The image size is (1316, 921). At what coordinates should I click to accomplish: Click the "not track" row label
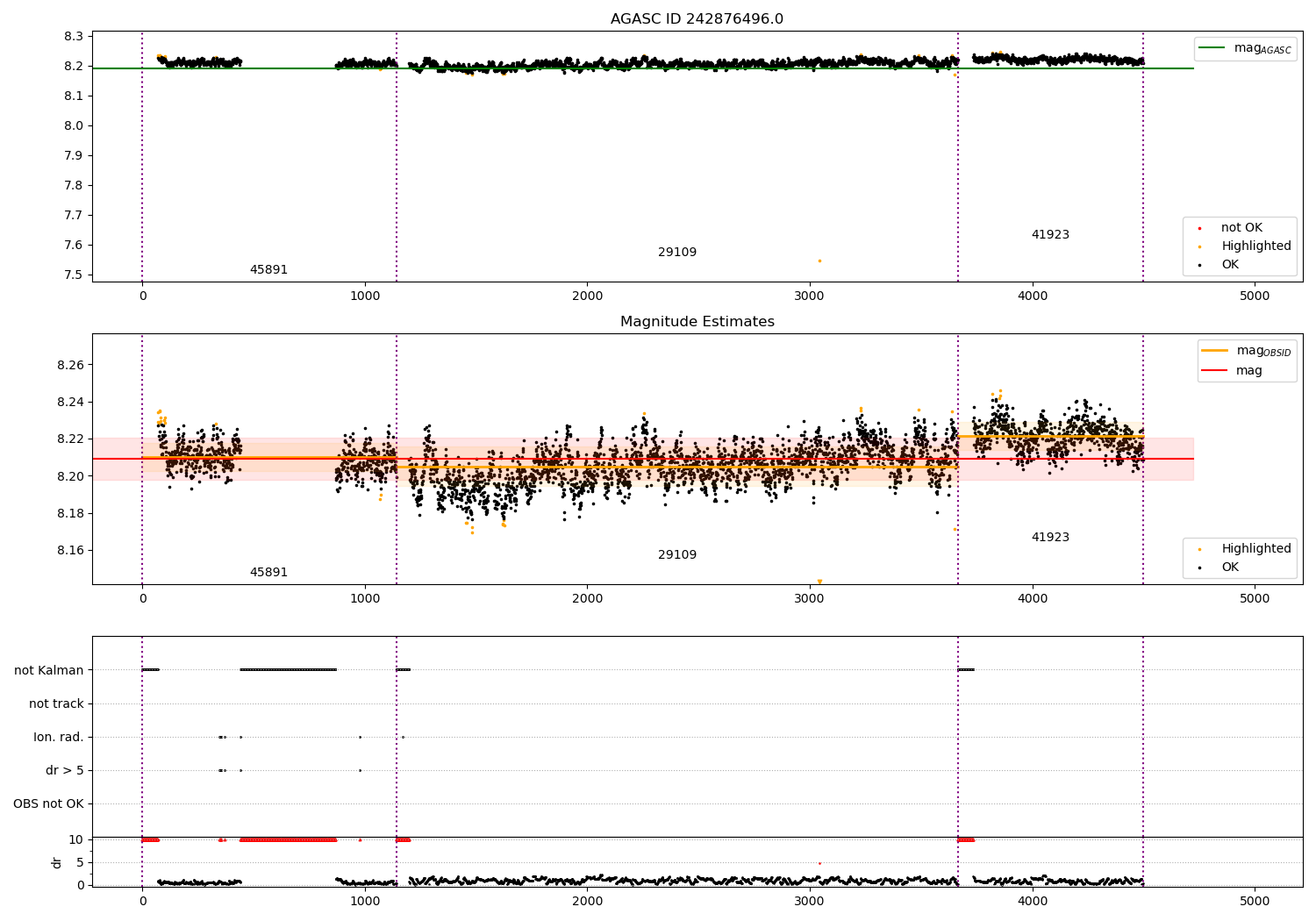[56, 703]
